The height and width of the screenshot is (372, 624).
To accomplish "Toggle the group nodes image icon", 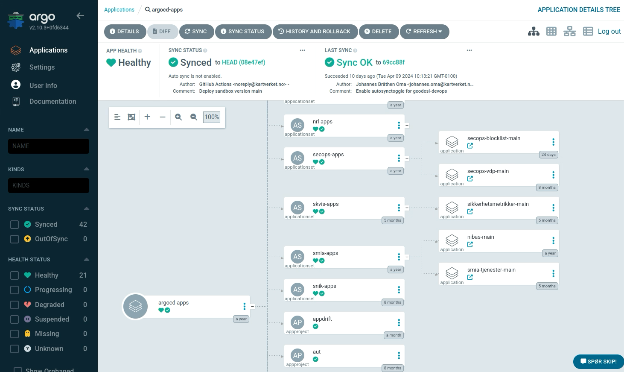I will click(131, 117).
